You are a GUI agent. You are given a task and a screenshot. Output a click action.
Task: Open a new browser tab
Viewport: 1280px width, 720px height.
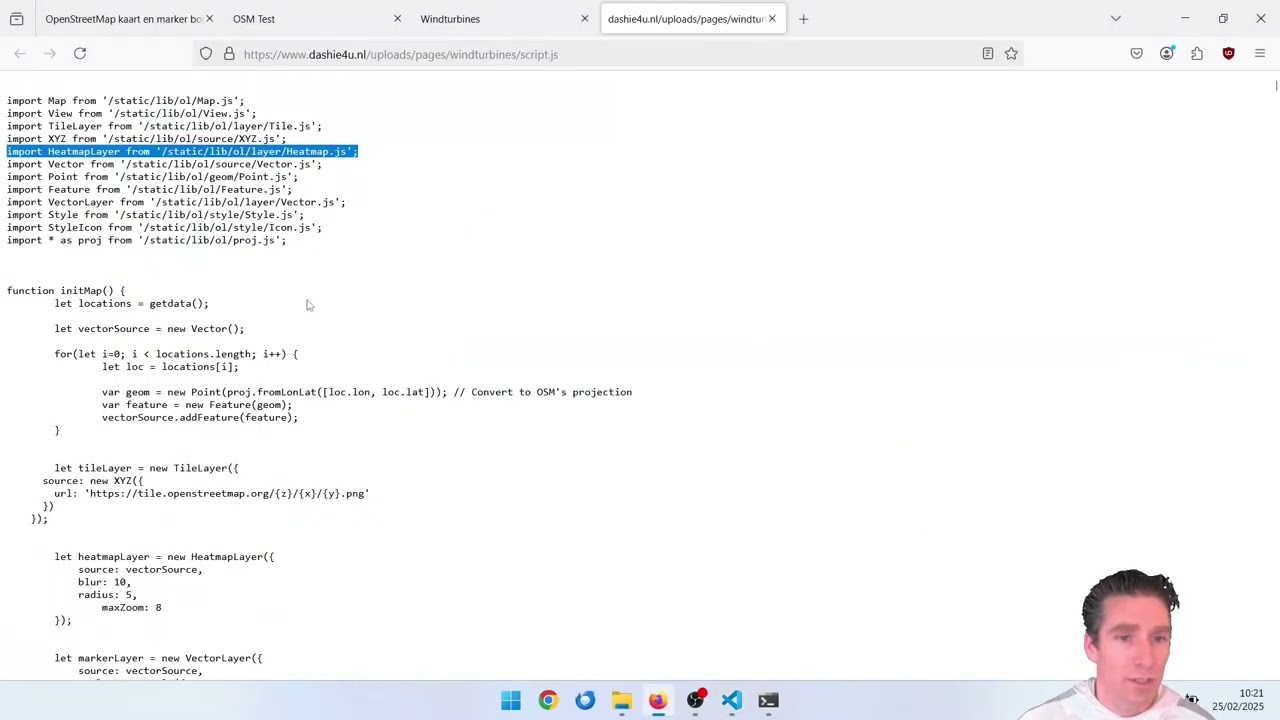[x=803, y=19]
